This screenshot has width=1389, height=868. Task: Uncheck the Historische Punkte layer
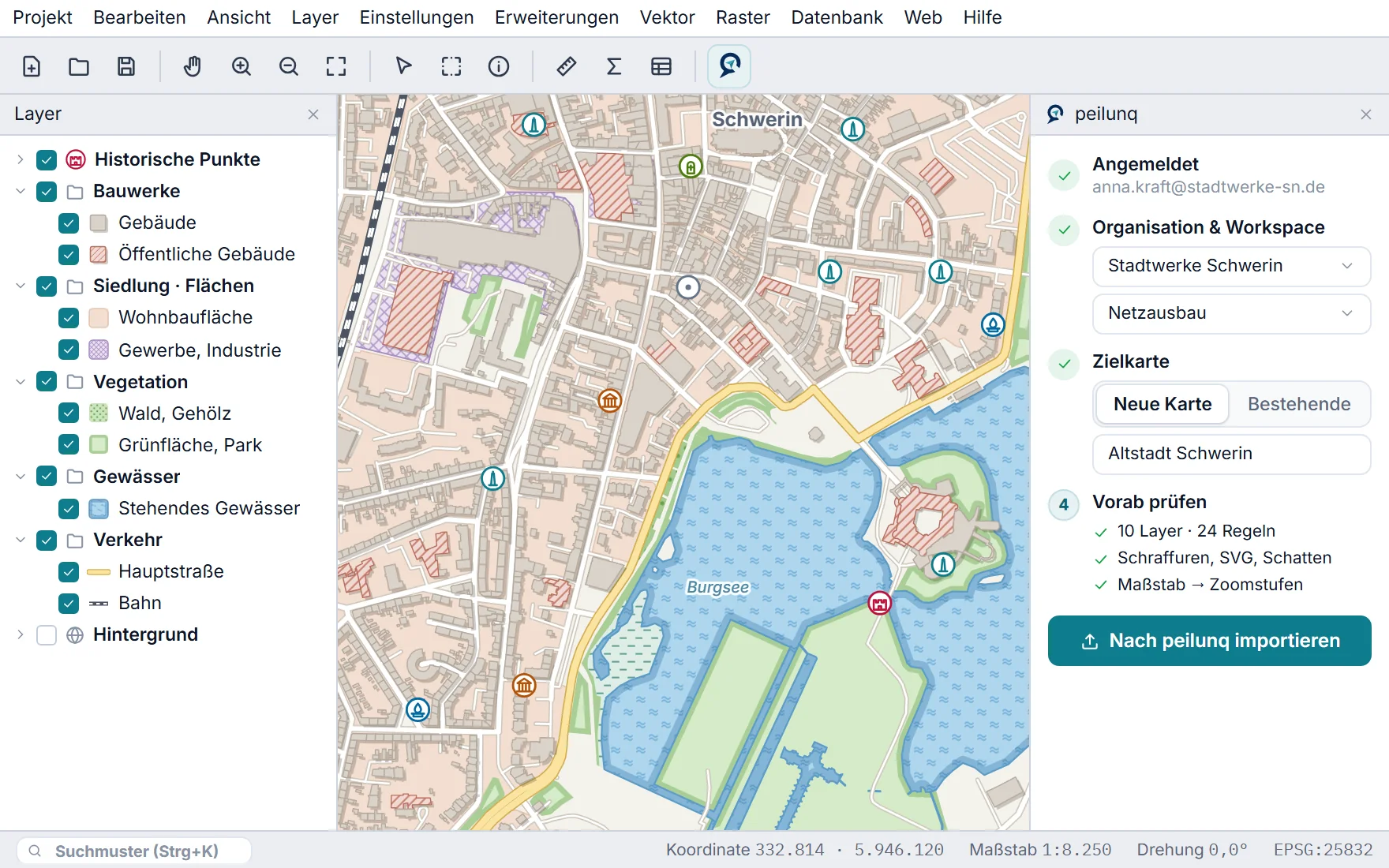coord(47,160)
